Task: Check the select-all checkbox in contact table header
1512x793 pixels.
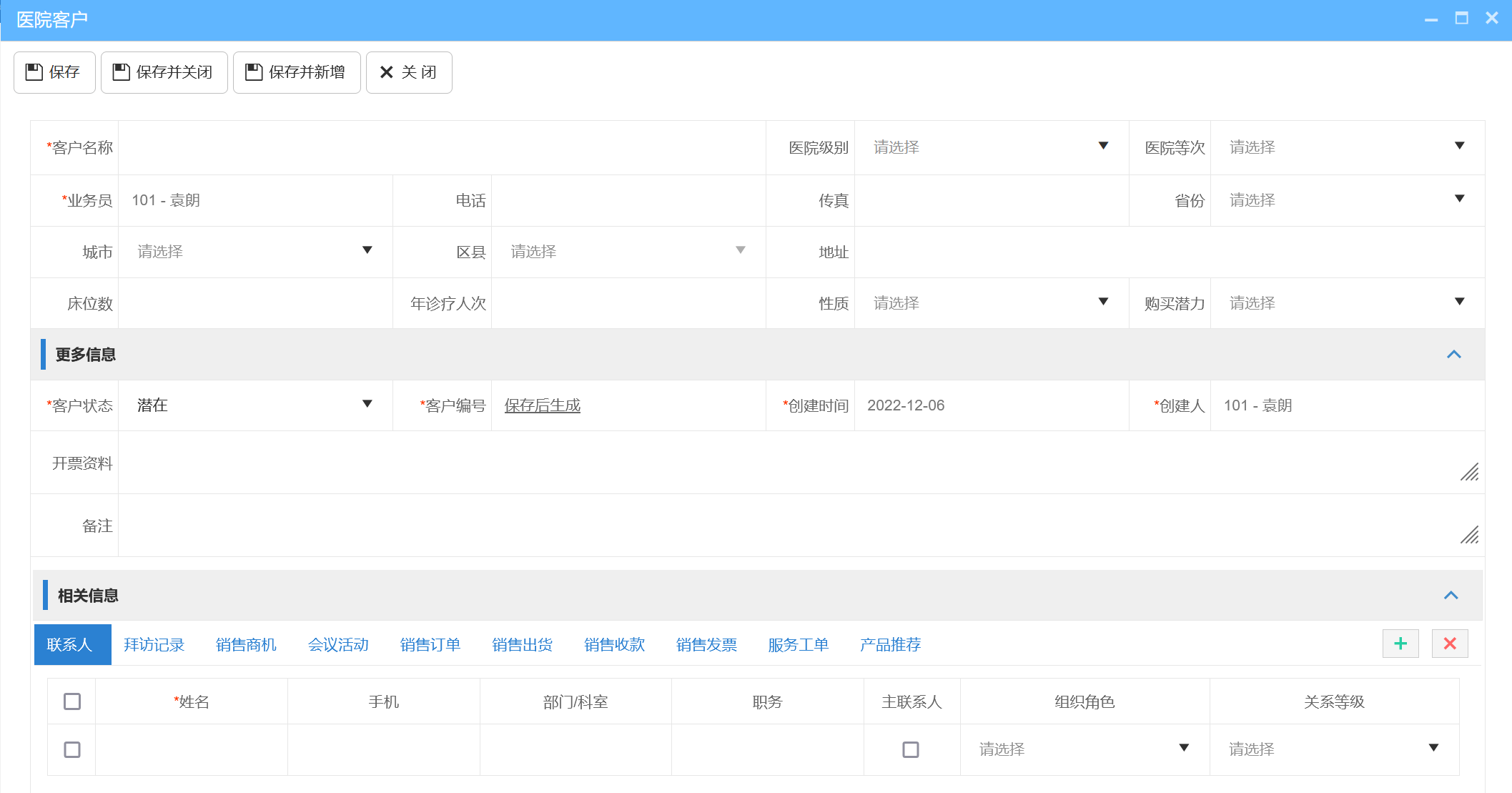Action: (71, 701)
